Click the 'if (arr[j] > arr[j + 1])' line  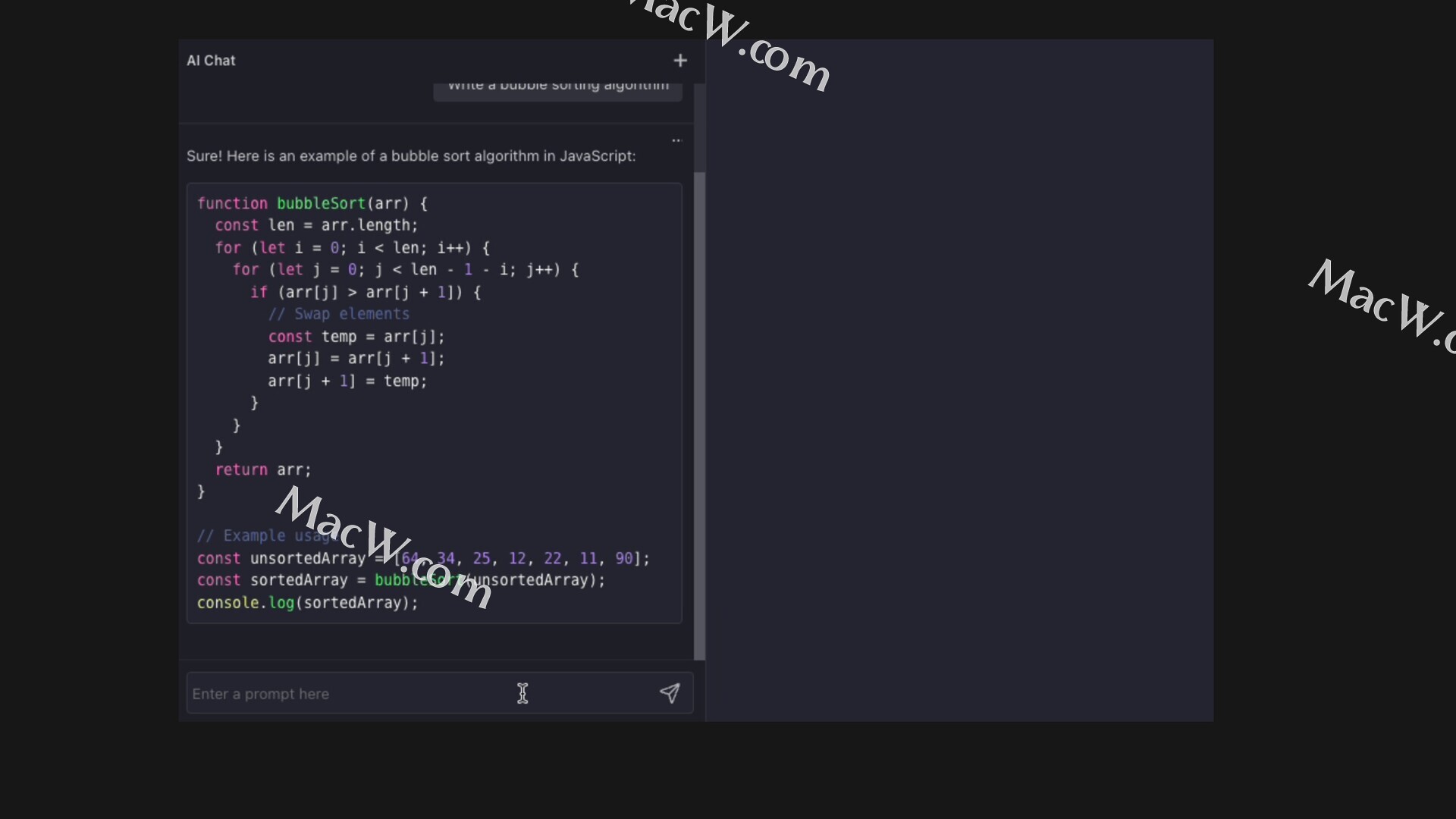pyautogui.click(x=365, y=292)
